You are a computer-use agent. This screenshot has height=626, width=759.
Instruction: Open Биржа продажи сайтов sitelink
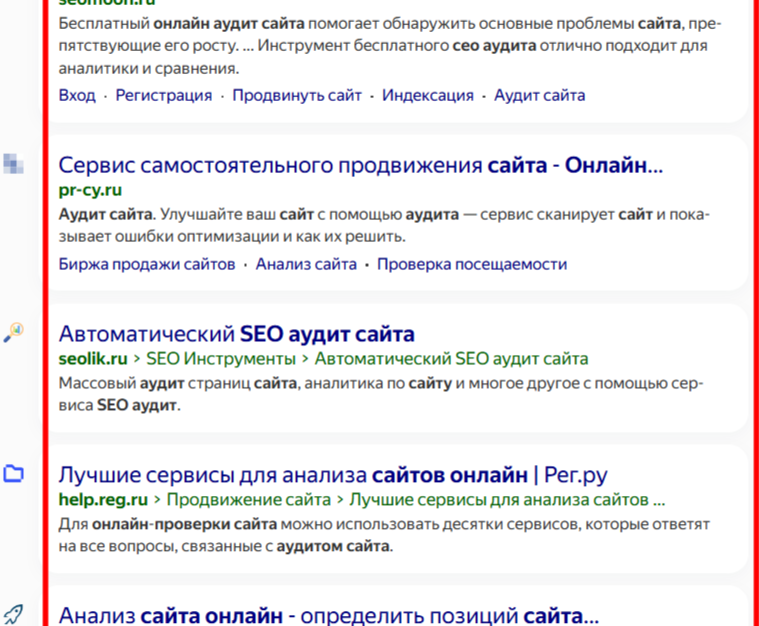coord(147,264)
